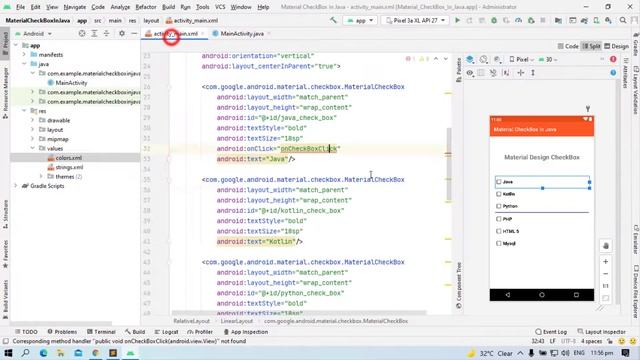640x360 pixels.
Task: Click Expand All in the Project panel
Action: tap(94, 33)
